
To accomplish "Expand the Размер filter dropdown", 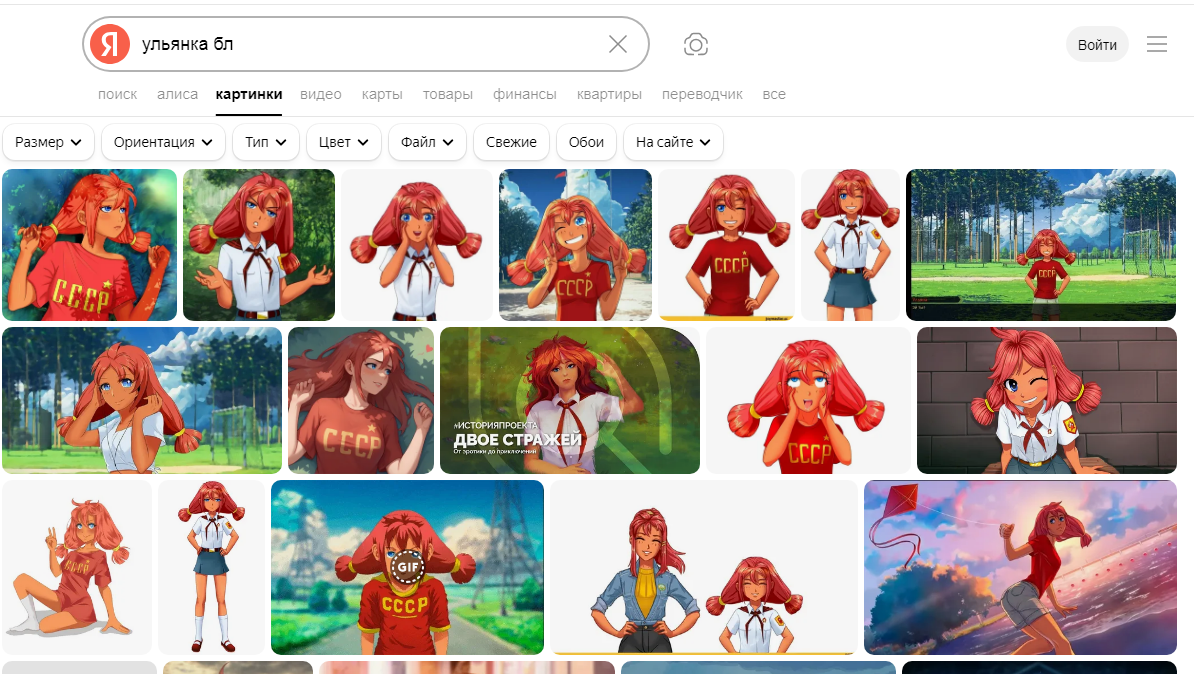I will click(48, 142).
